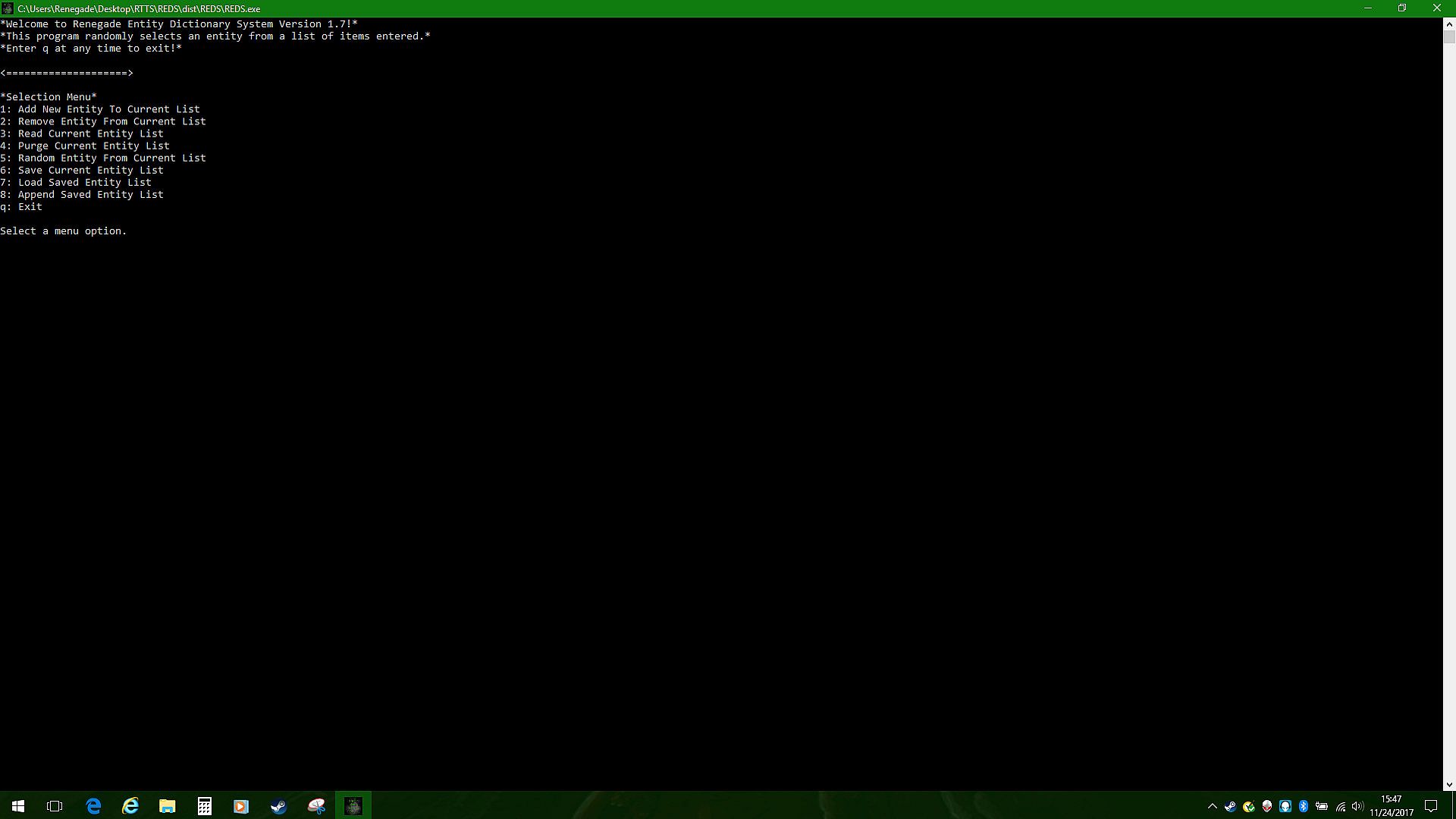Click the clock showing 15:47

coord(1391,805)
